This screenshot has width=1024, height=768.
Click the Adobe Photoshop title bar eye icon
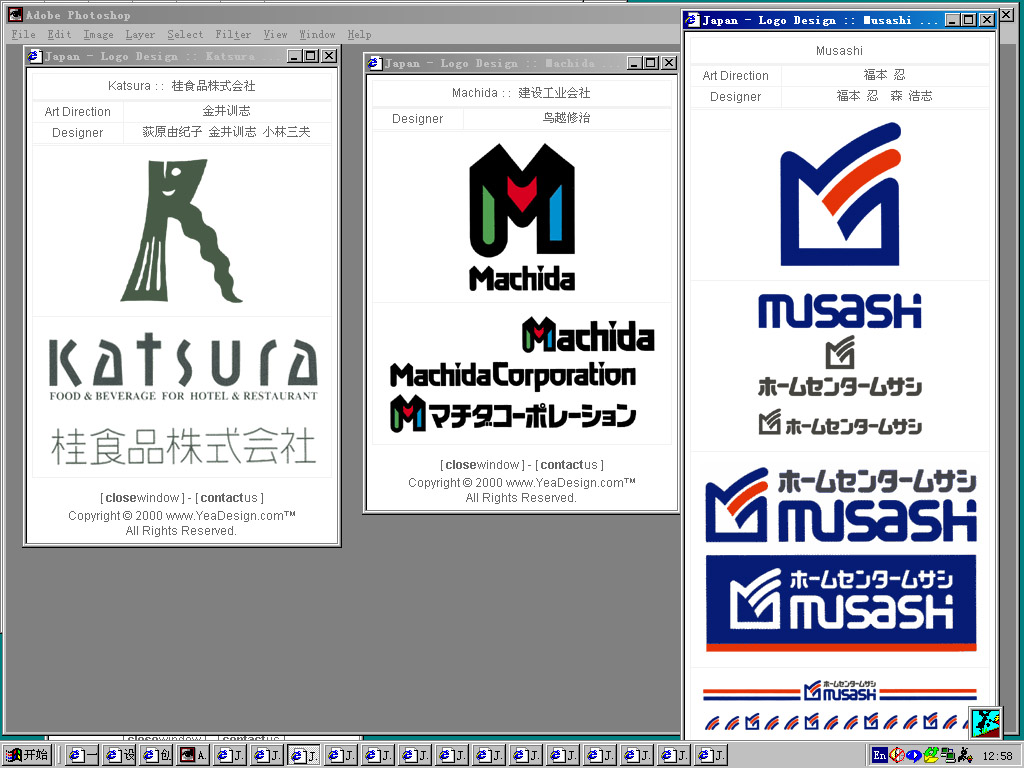point(15,14)
